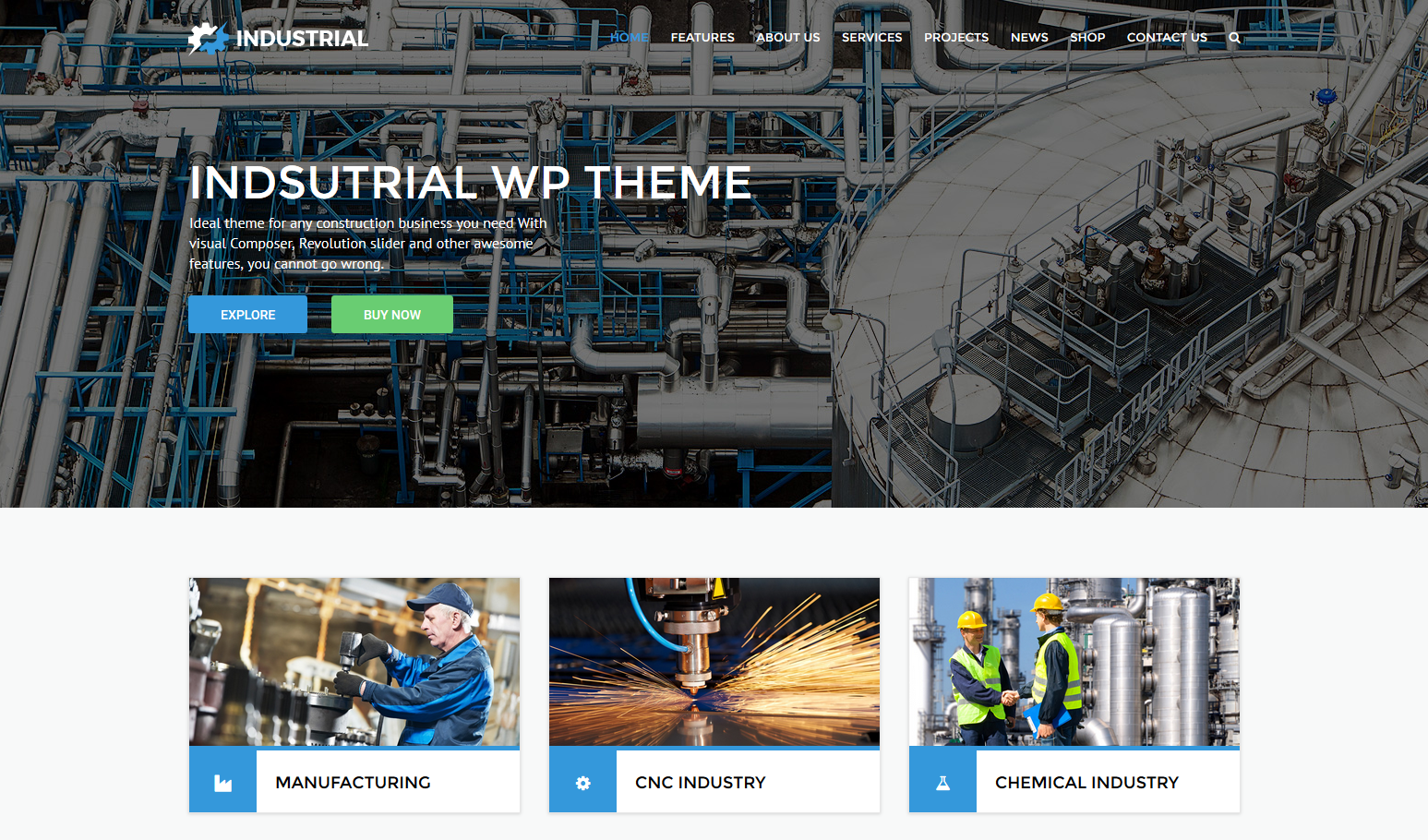Go to the About Us page
The height and width of the screenshot is (840, 1428).
click(x=787, y=38)
